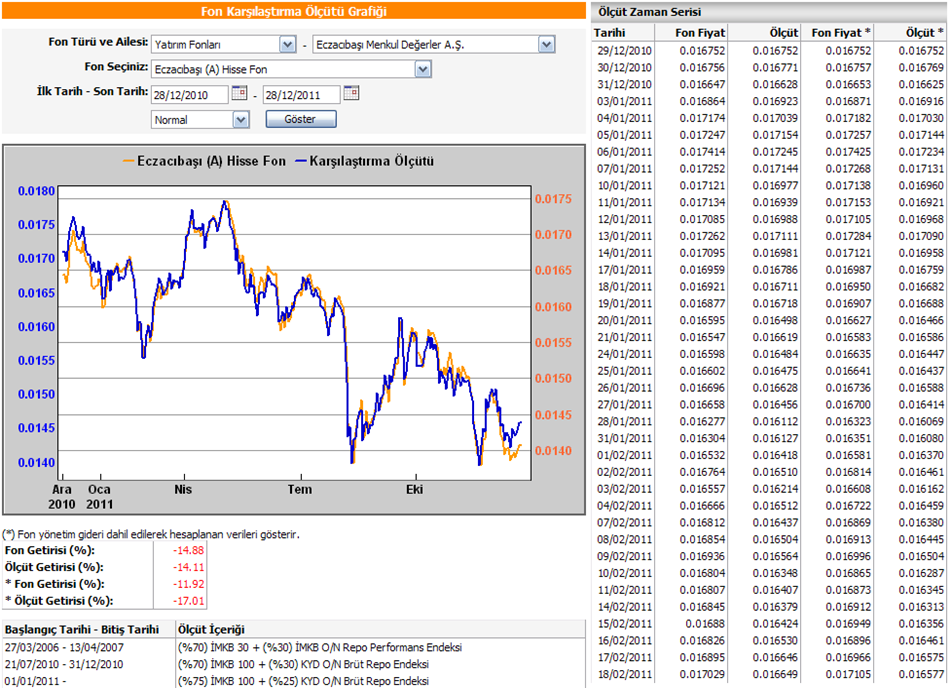This screenshot has width=952, height=688.
Task: Expand the Eczacıbaşı (A) Hisse Fon selector
Action: click(422, 69)
